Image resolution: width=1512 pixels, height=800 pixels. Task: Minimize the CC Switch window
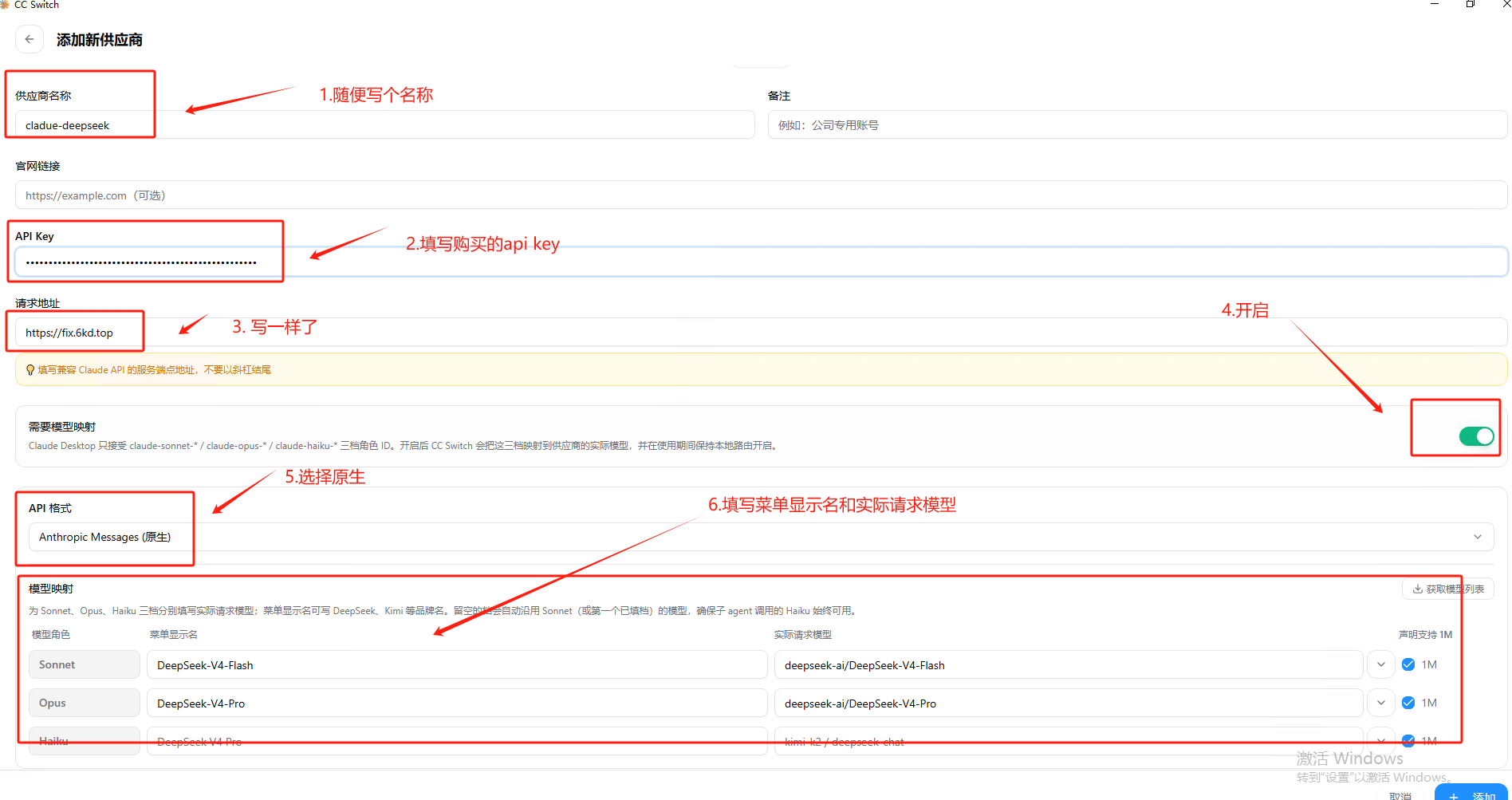coord(1435,5)
